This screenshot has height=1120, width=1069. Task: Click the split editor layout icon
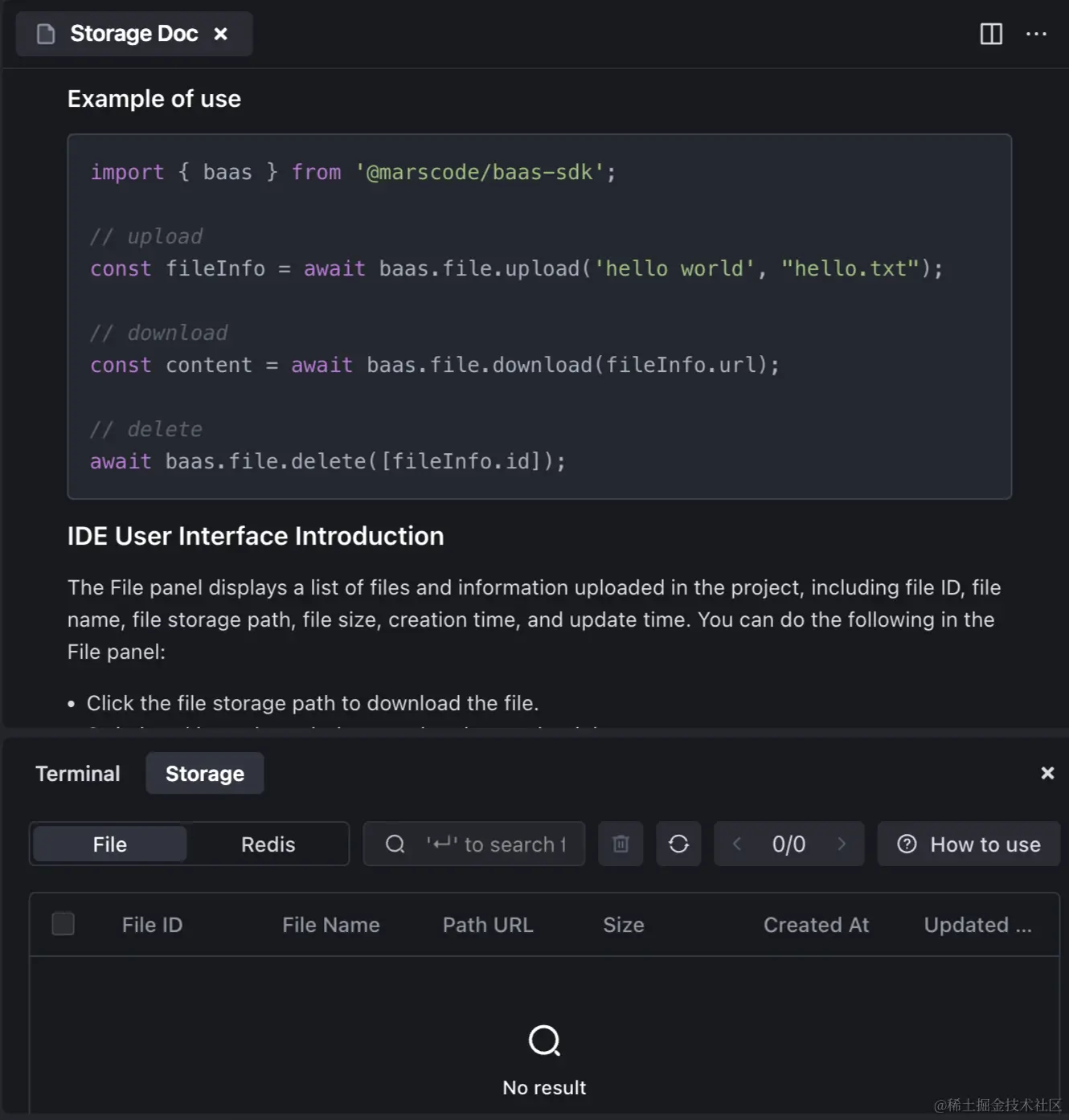[x=991, y=34]
